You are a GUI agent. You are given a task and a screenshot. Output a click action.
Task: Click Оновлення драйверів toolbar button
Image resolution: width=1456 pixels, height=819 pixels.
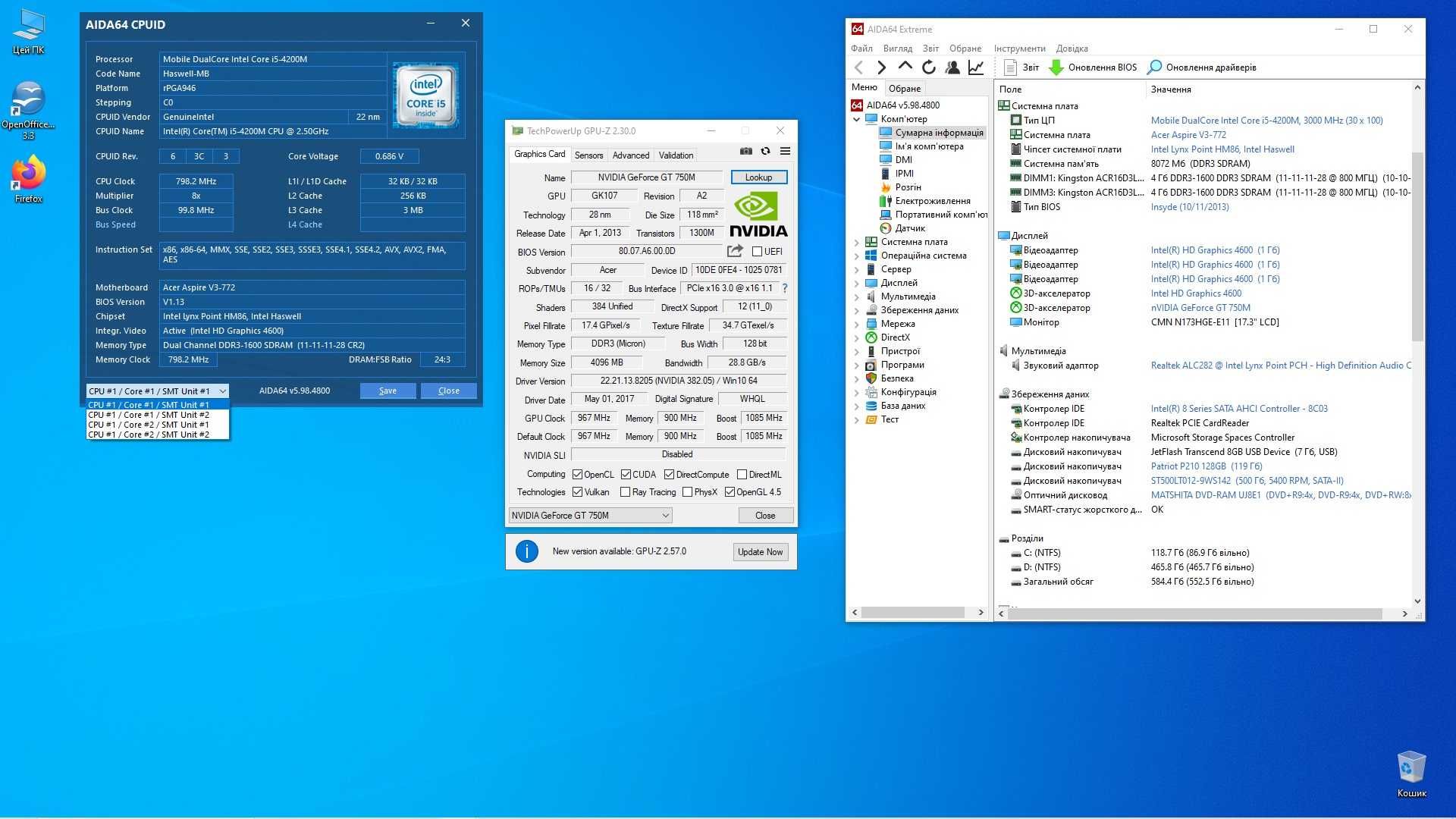1201,67
